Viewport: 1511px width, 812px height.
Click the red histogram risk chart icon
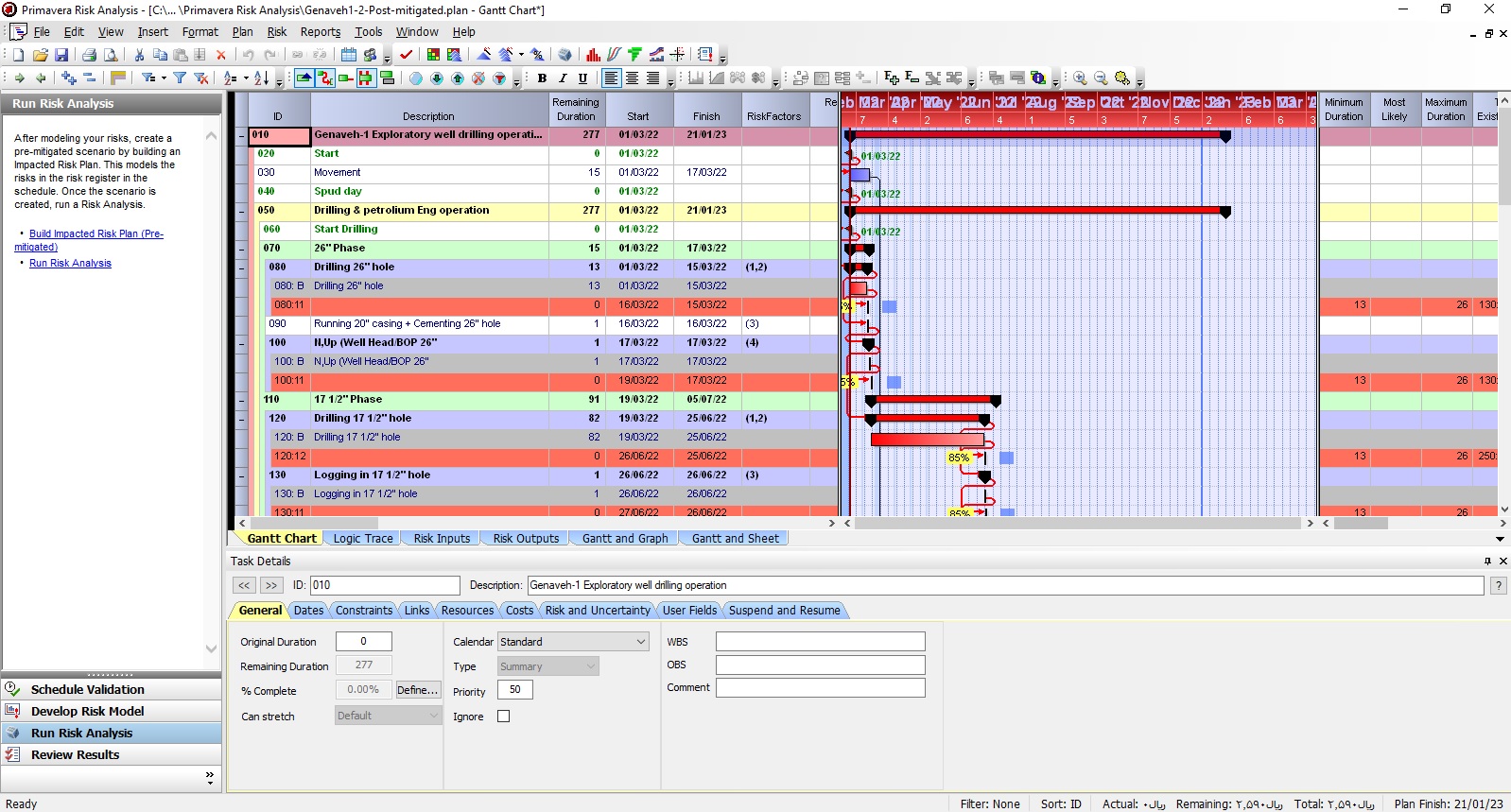[593, 55]
